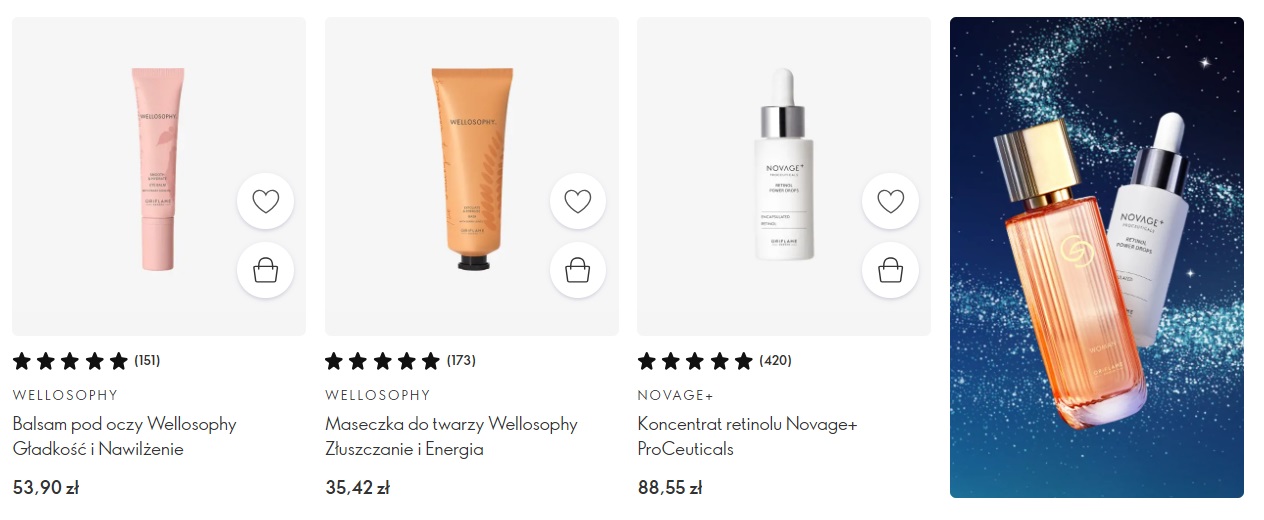Click the NOVAGE+ brand label
This screenshot has width=1264, height=520.
tap(676, 395)
